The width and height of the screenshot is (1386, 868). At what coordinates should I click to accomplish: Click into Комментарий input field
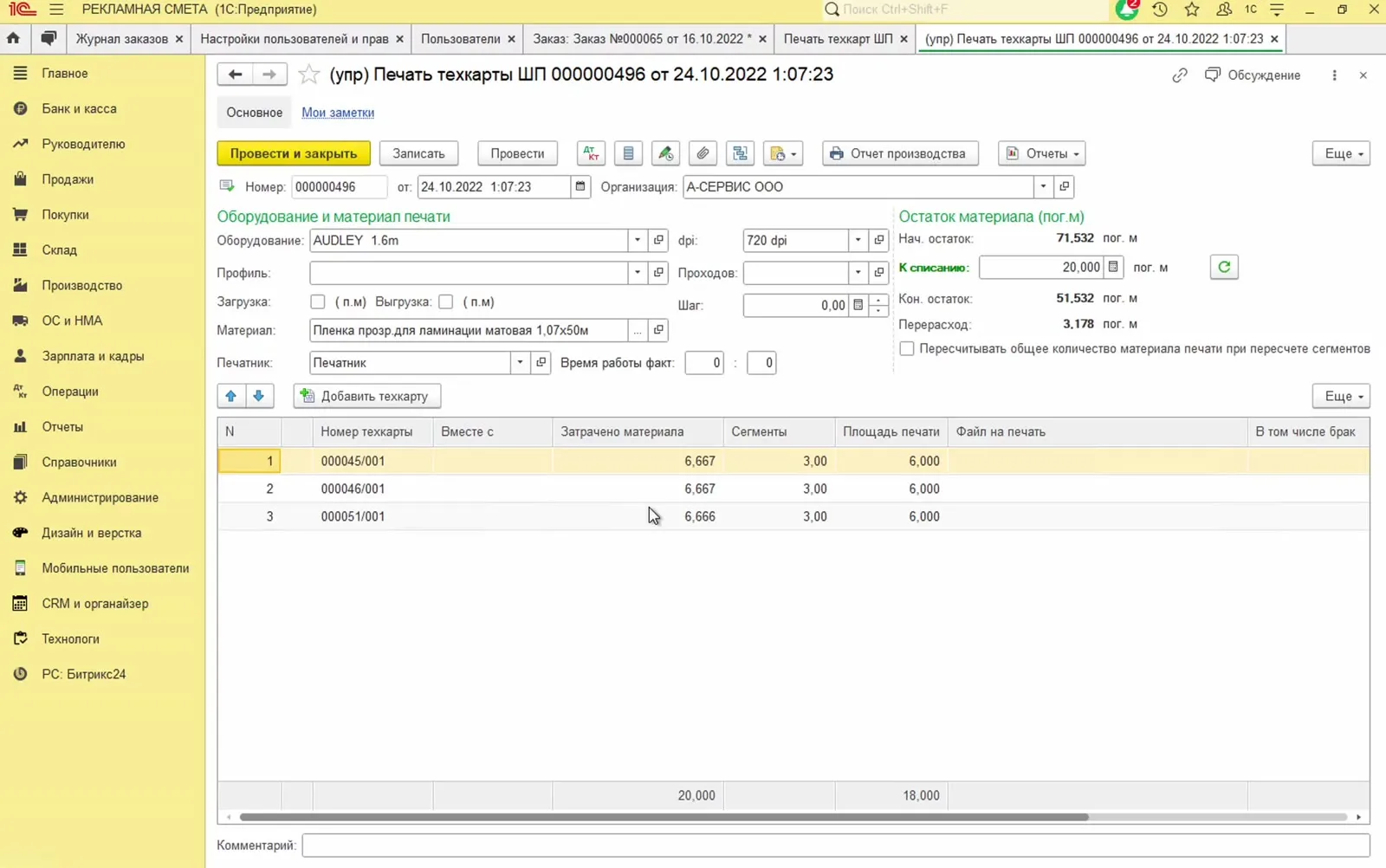tap(836, 845)
